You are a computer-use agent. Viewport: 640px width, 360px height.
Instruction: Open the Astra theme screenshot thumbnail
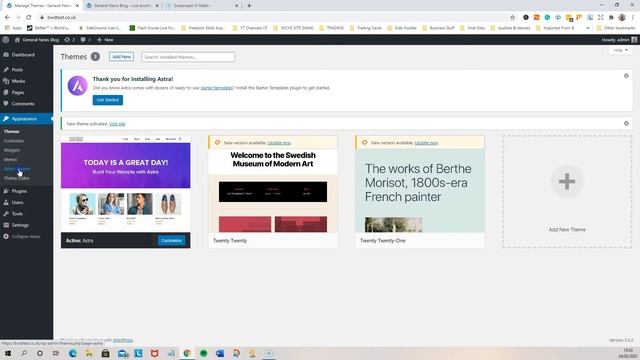[125, 184]
